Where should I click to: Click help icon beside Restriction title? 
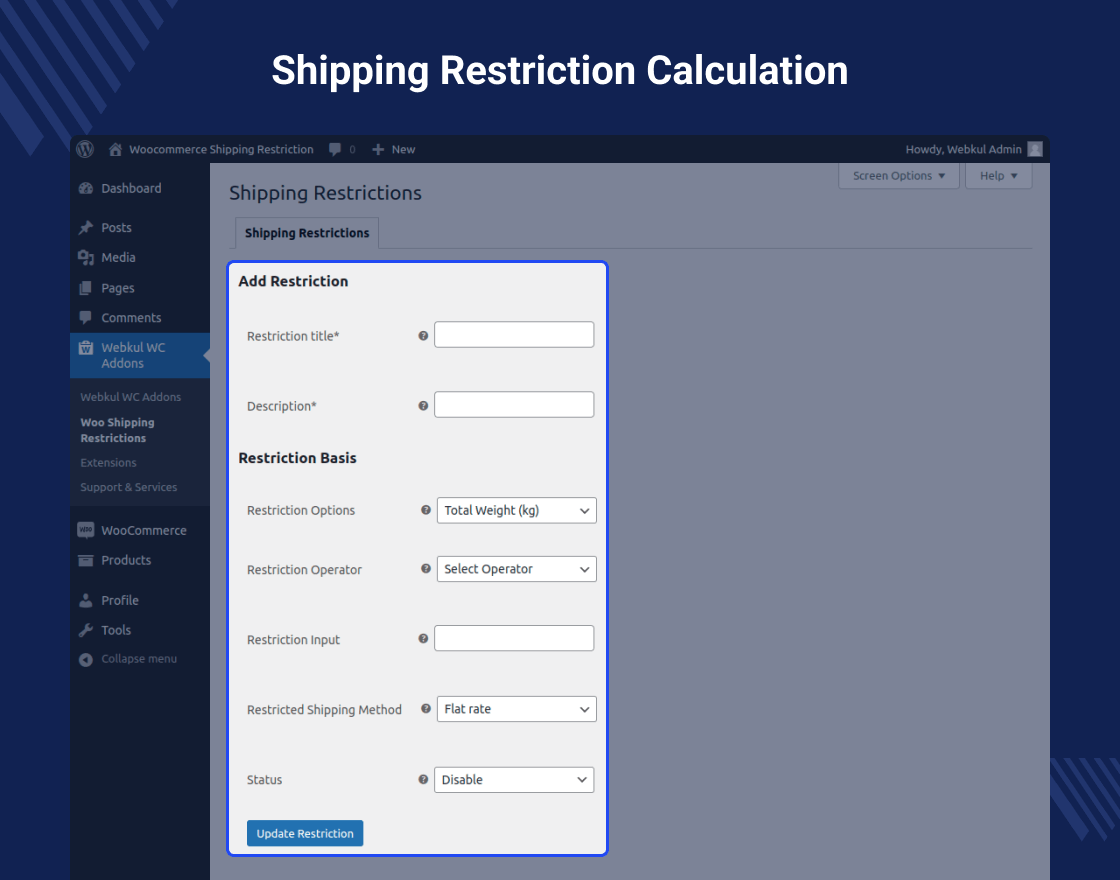click(x=423, y=336)
